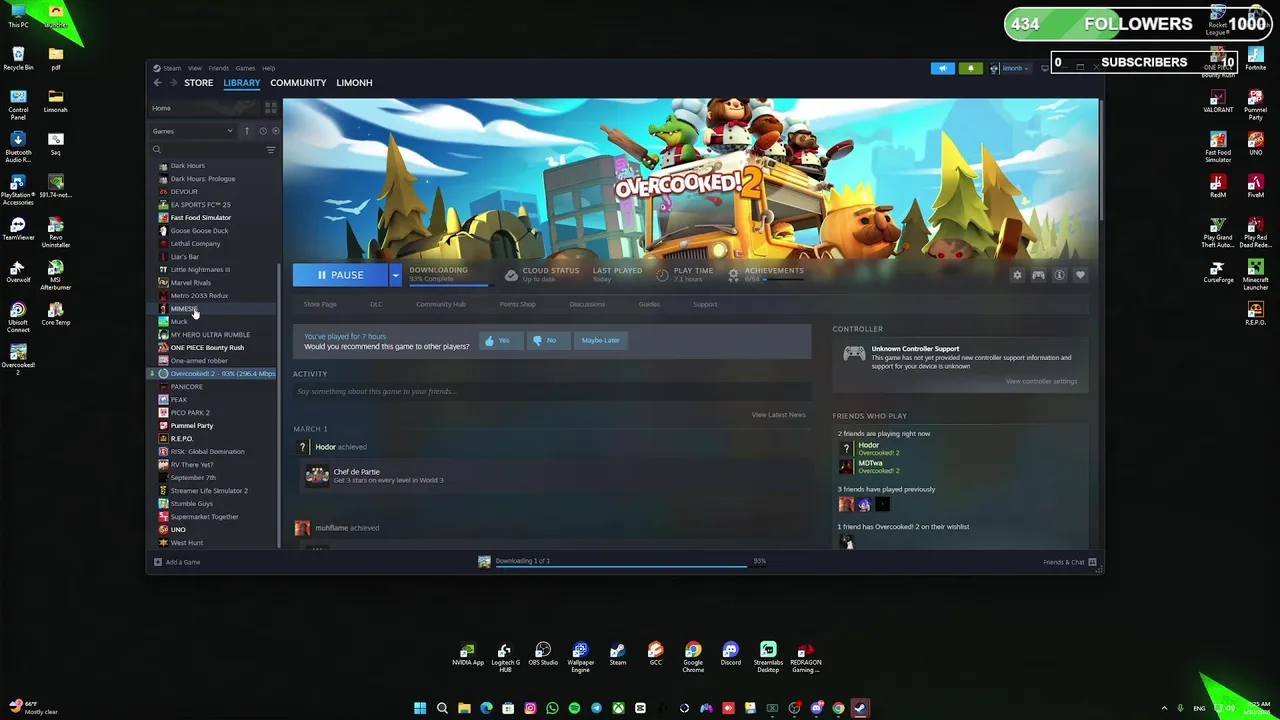Select Marvel Rivals in library list

click(190, 283)
